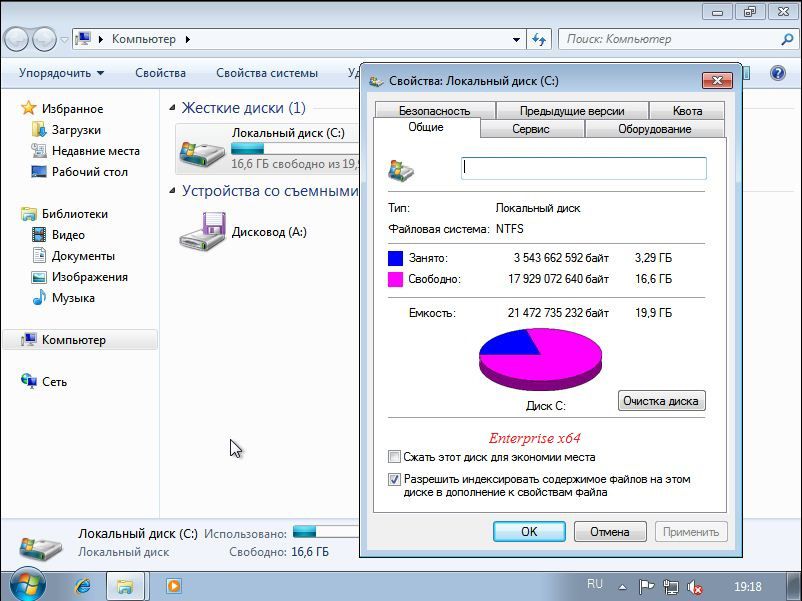Click the refresh button beside address bar
Image resolution: width=802 pixels, height=601 pixels.
point(540,40)
